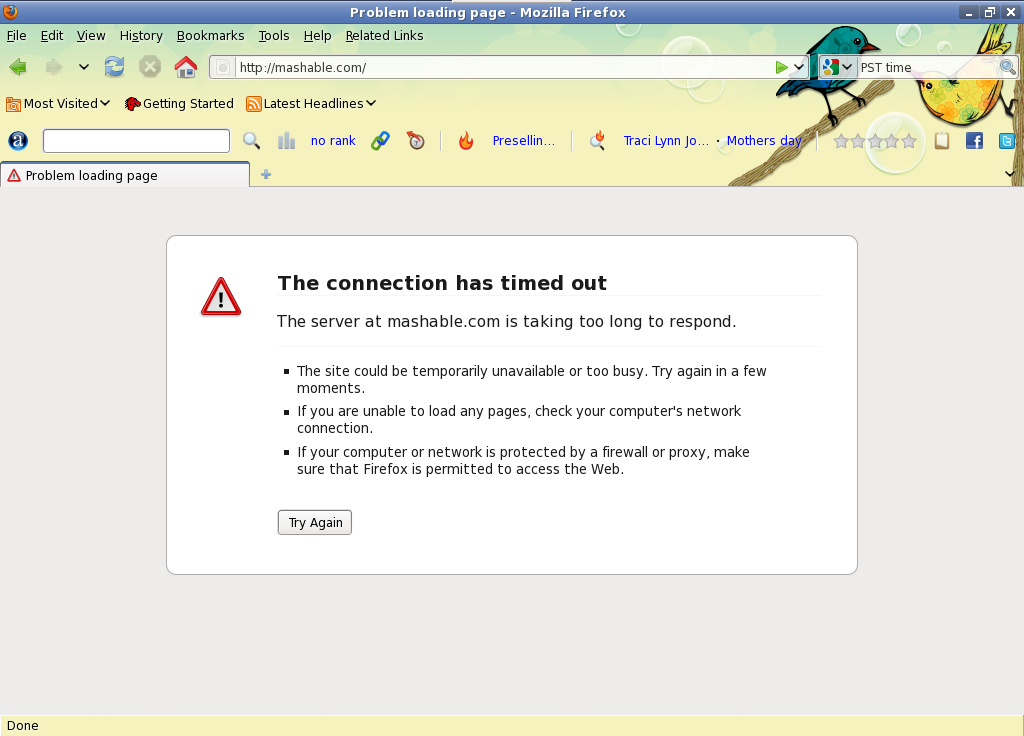1024x736 pixels.
Task: Open the Related Links menu
Action: click(384, 36)
